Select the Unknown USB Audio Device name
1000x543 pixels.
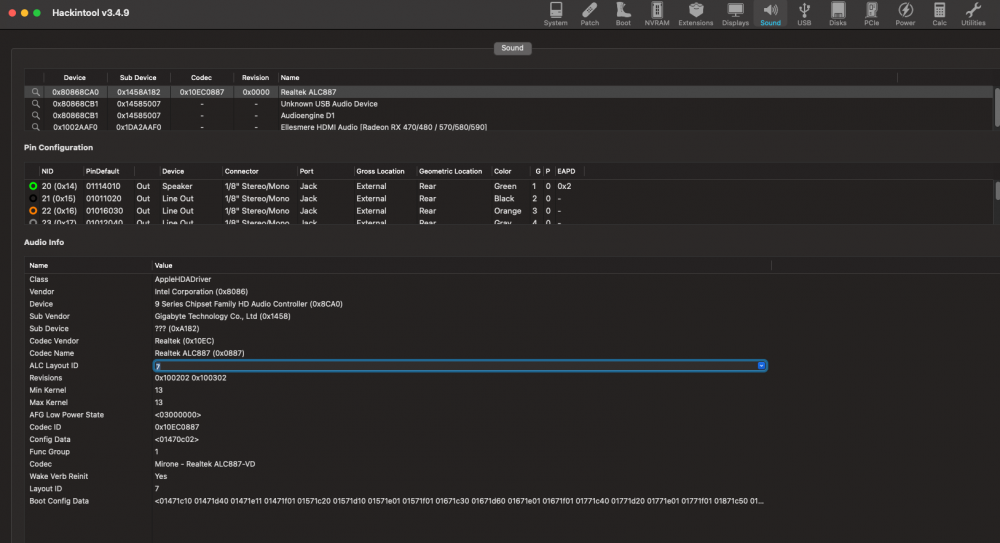[x=329, y=104]
